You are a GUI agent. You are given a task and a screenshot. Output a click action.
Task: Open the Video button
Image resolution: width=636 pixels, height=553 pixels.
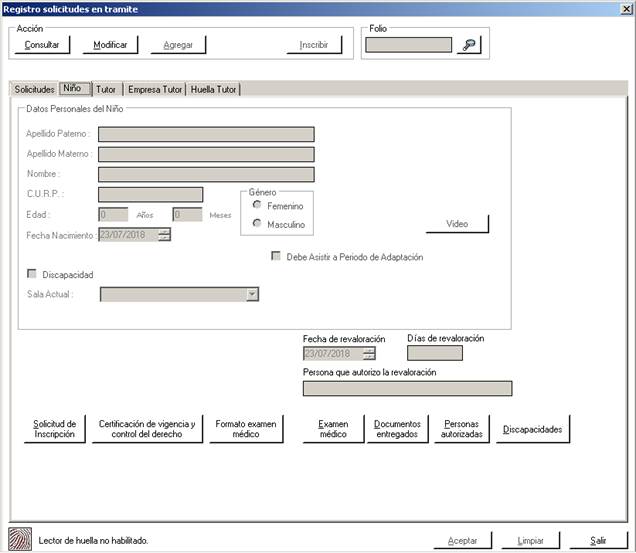point(457,224)
